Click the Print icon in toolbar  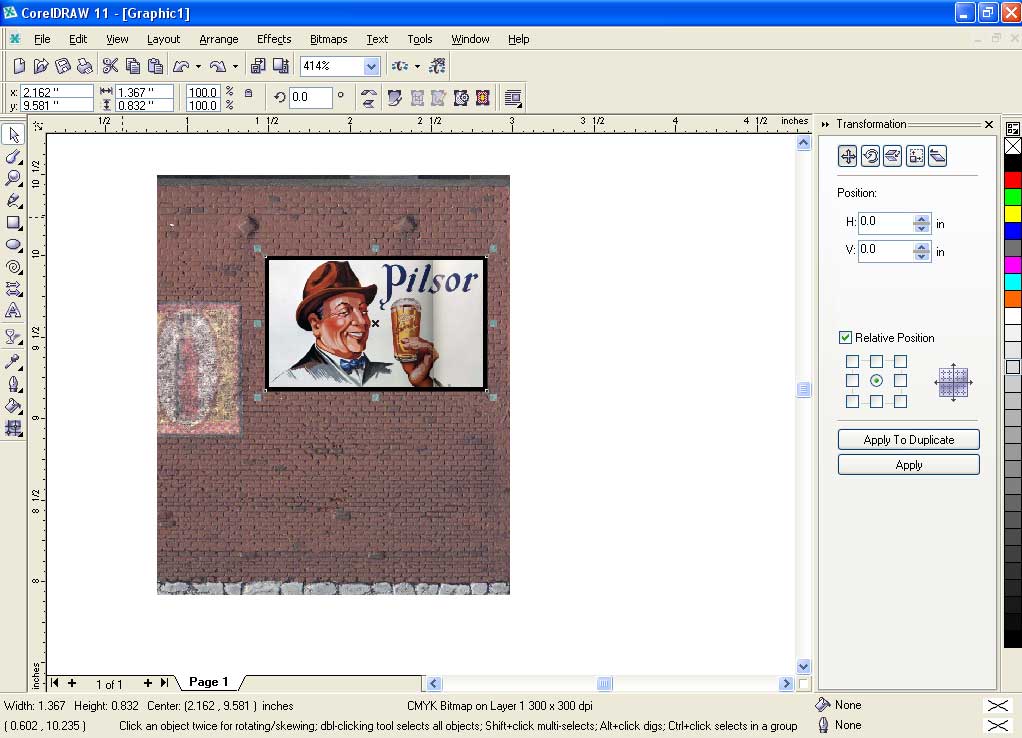tap(85, 66)
